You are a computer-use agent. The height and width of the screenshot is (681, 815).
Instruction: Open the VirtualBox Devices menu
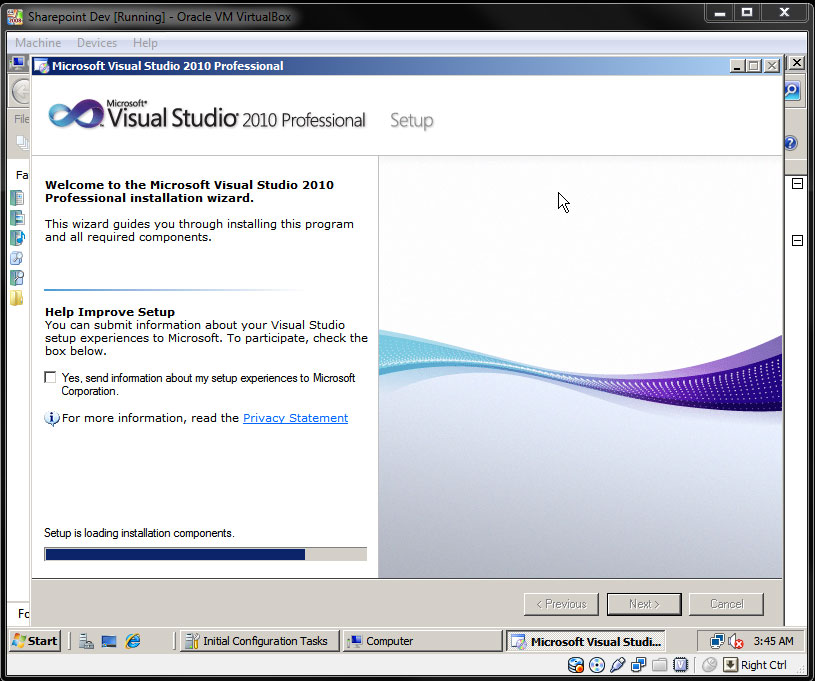(x=97, y=43)
